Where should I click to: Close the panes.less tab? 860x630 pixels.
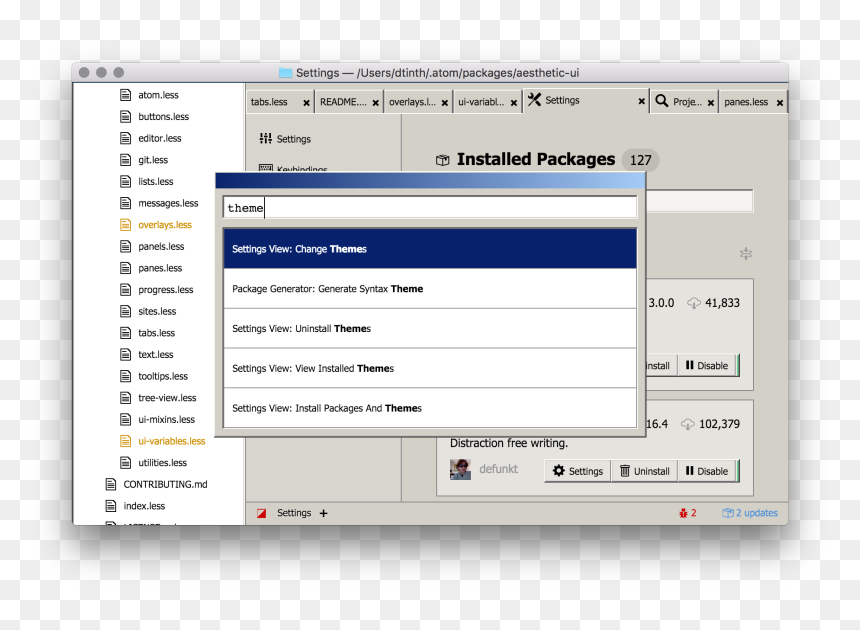[779, 103]
